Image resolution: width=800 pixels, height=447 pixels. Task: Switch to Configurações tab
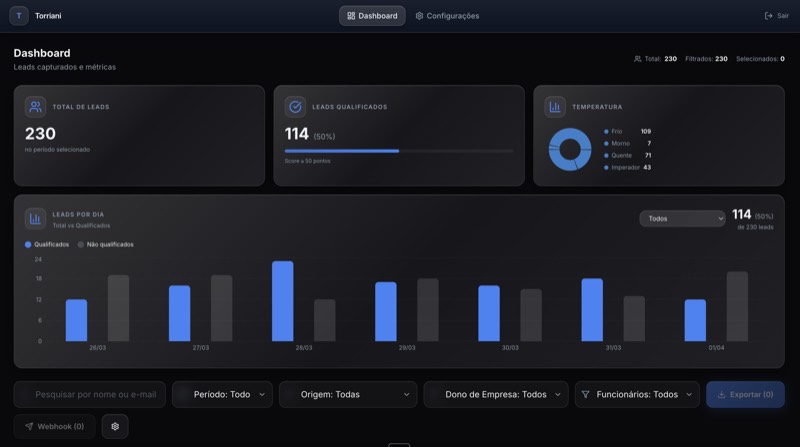click(447, 16)
